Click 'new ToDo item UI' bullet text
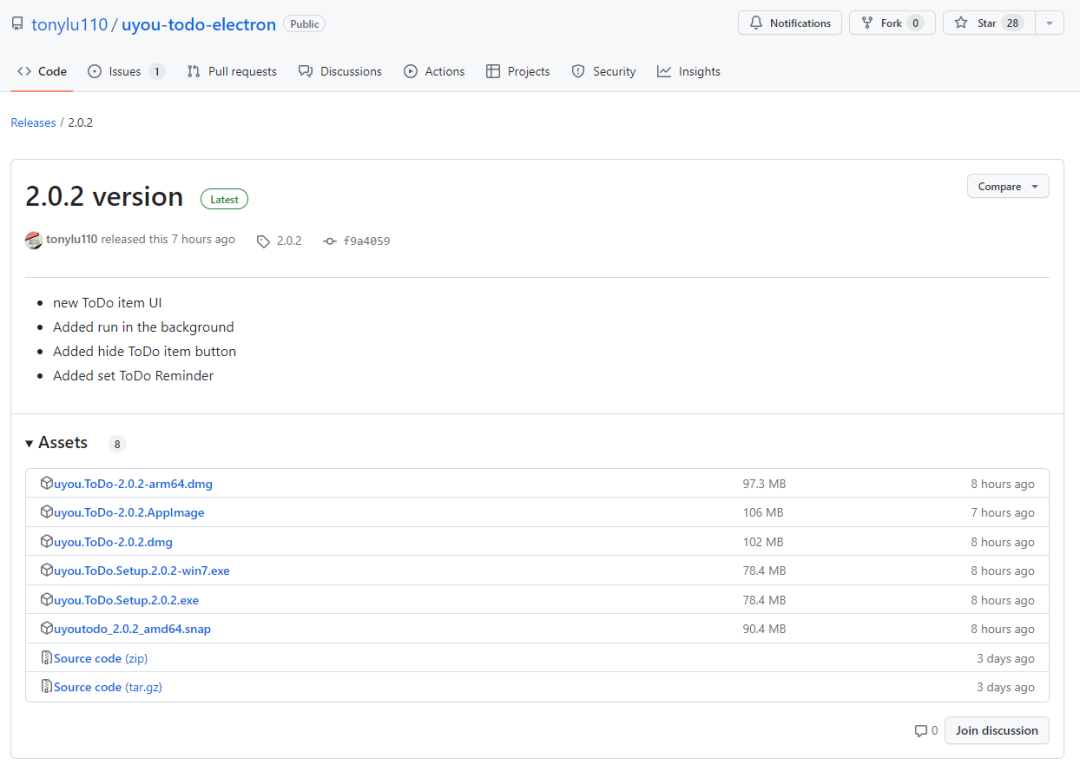The width and height of the screenshot is (1080, 772). (x=107, y=303)
